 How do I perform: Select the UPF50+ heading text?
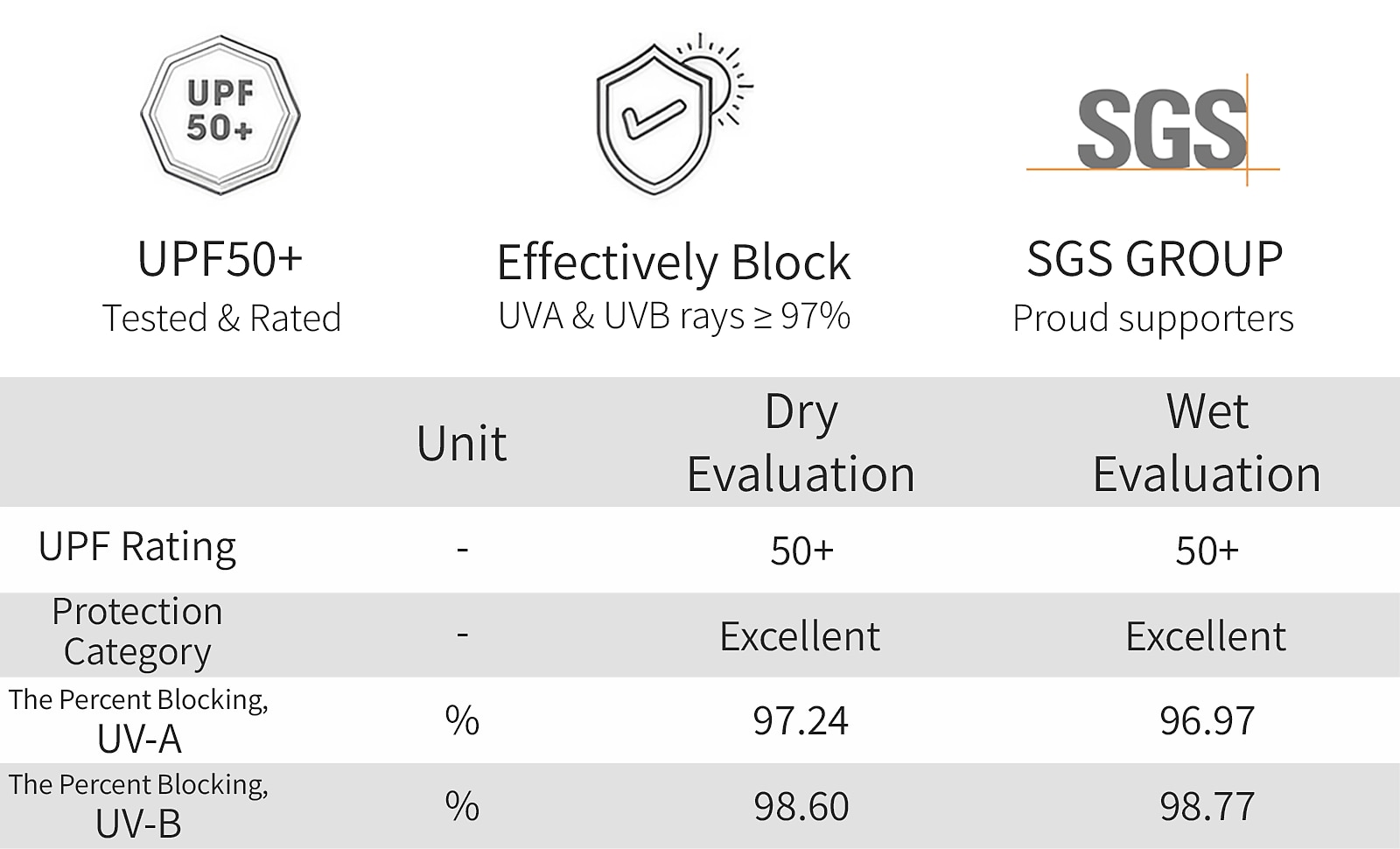point(220,259)
